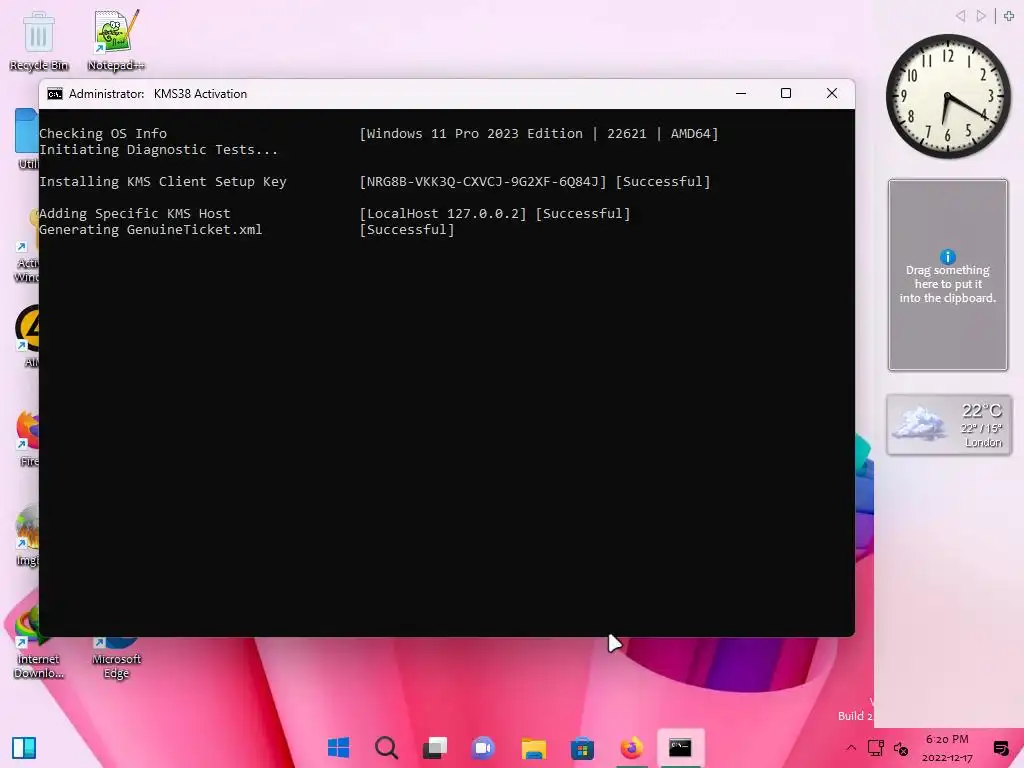Open the Recycle Bin desktop icon
This screenshot has width=1024, height=768.
click(39, 41)
